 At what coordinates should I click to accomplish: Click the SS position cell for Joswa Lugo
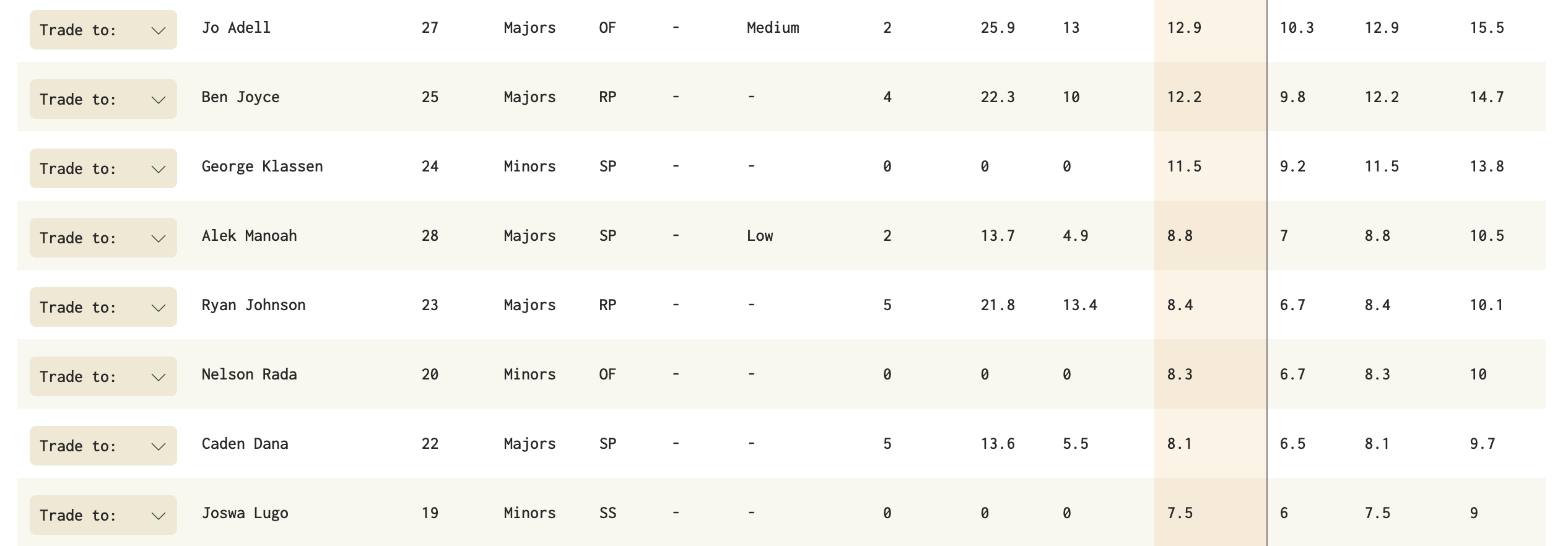[608, 513]
